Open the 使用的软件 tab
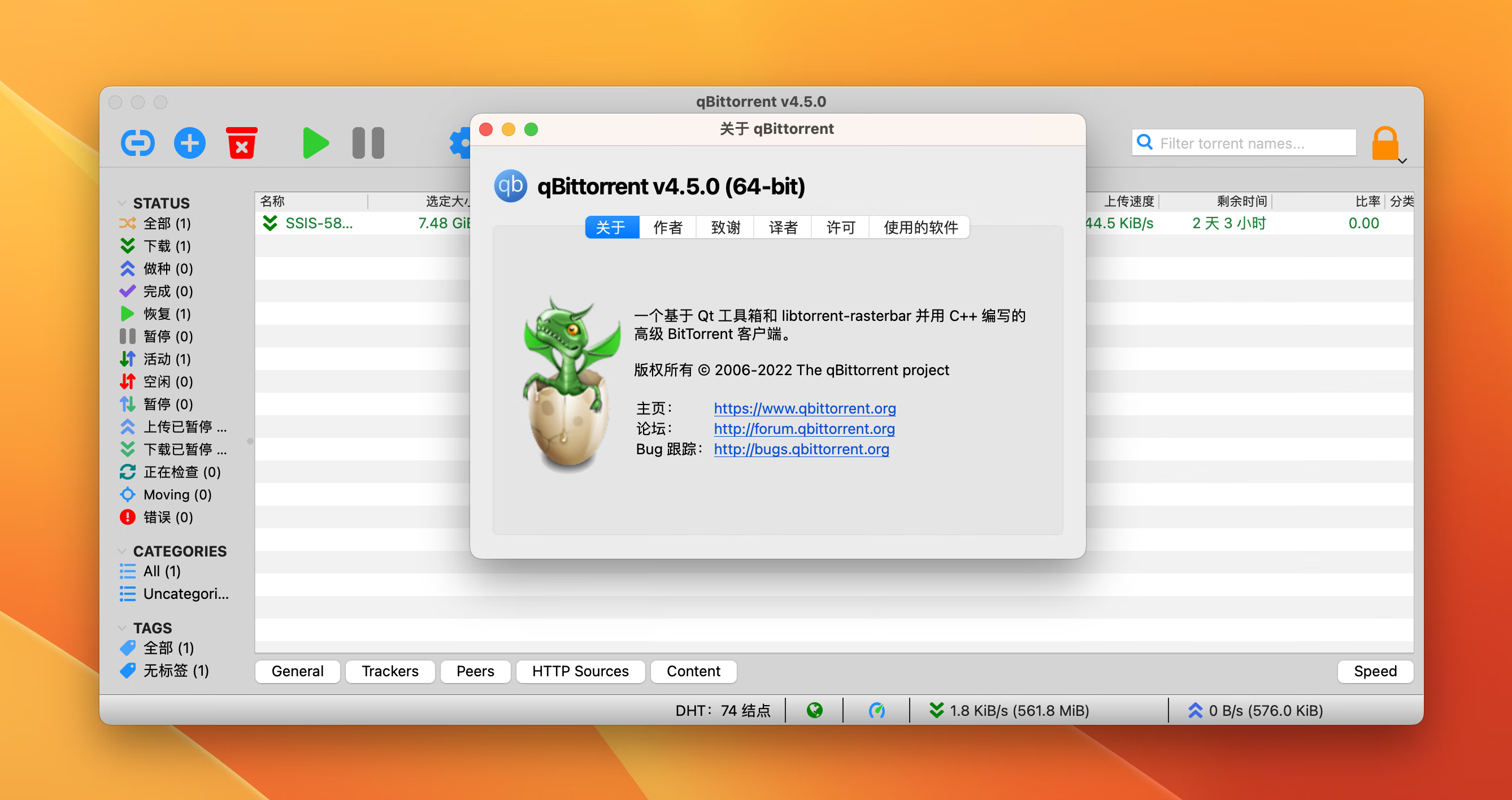 coord(920,227)
